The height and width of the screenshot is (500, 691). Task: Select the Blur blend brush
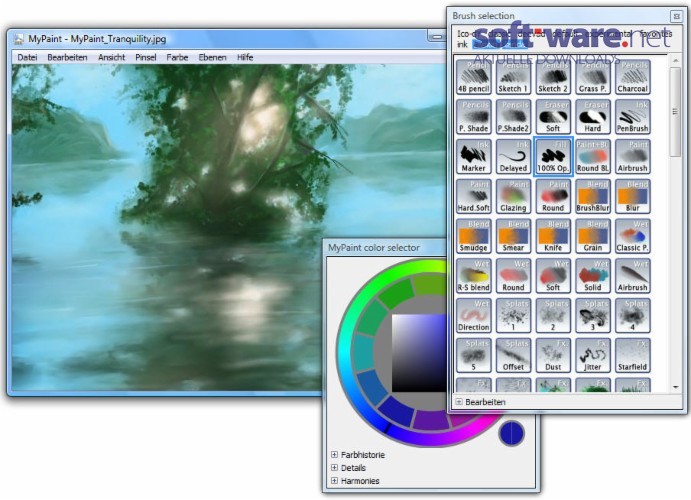(x=632, y=196)
